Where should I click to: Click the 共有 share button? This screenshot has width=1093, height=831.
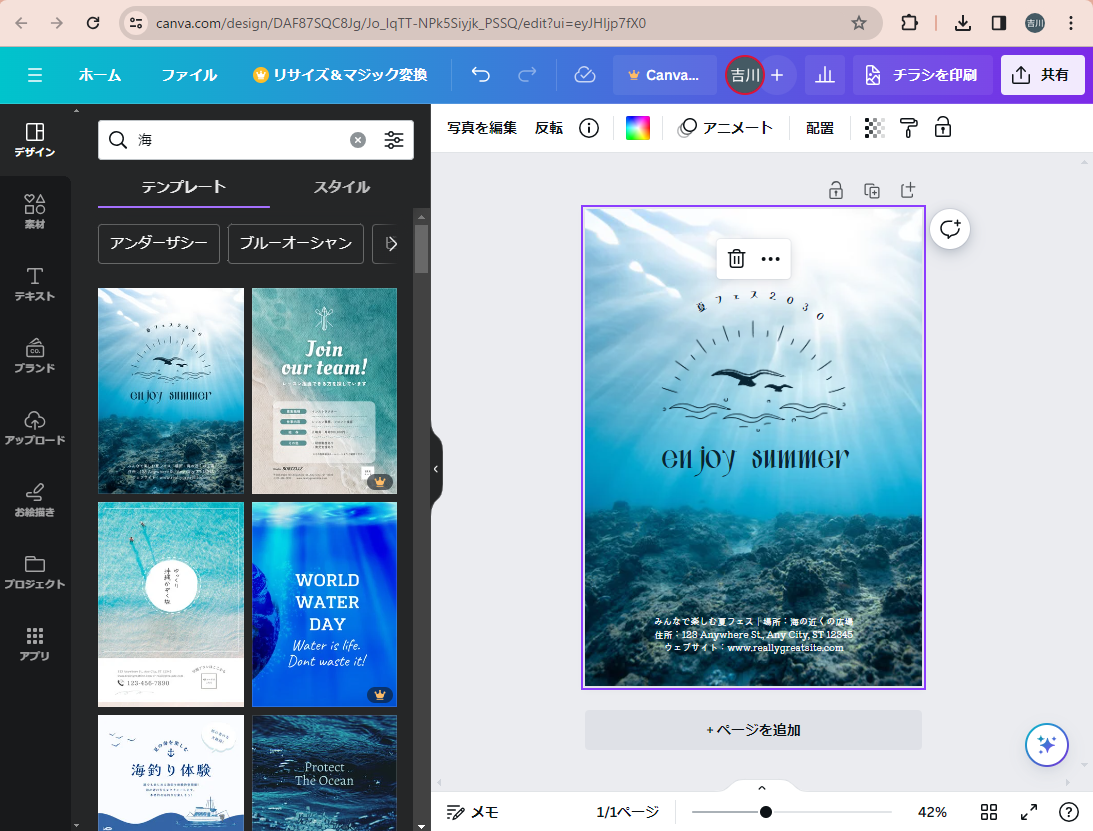pyautogui.click(x=1042, y=75)
